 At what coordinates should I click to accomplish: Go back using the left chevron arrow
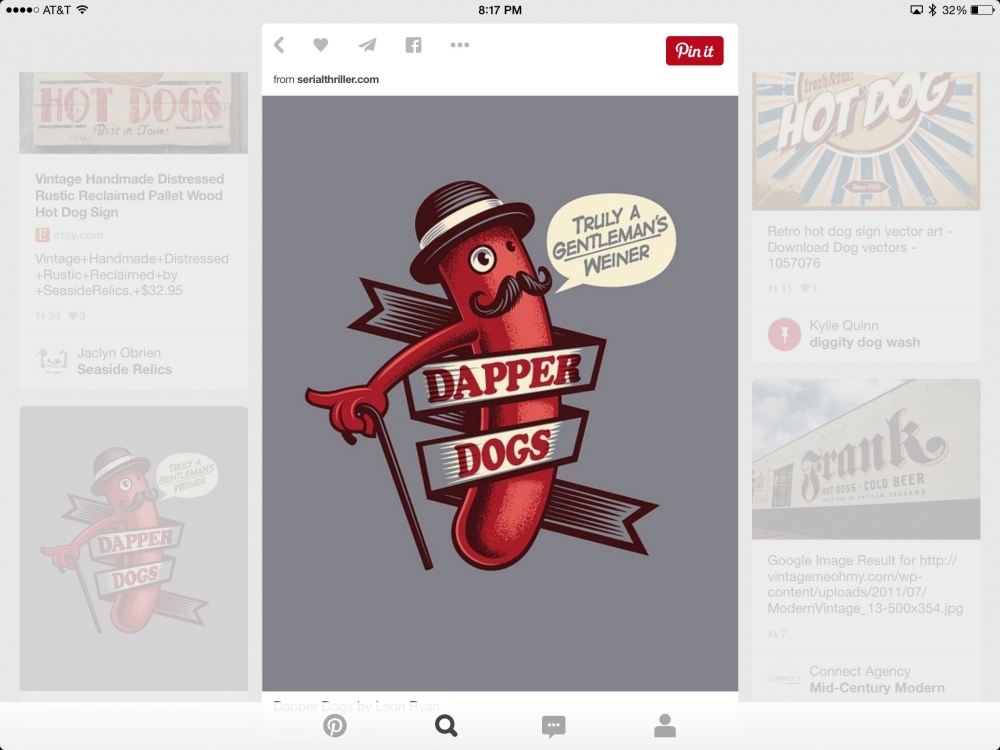click(x=279, y=45)
